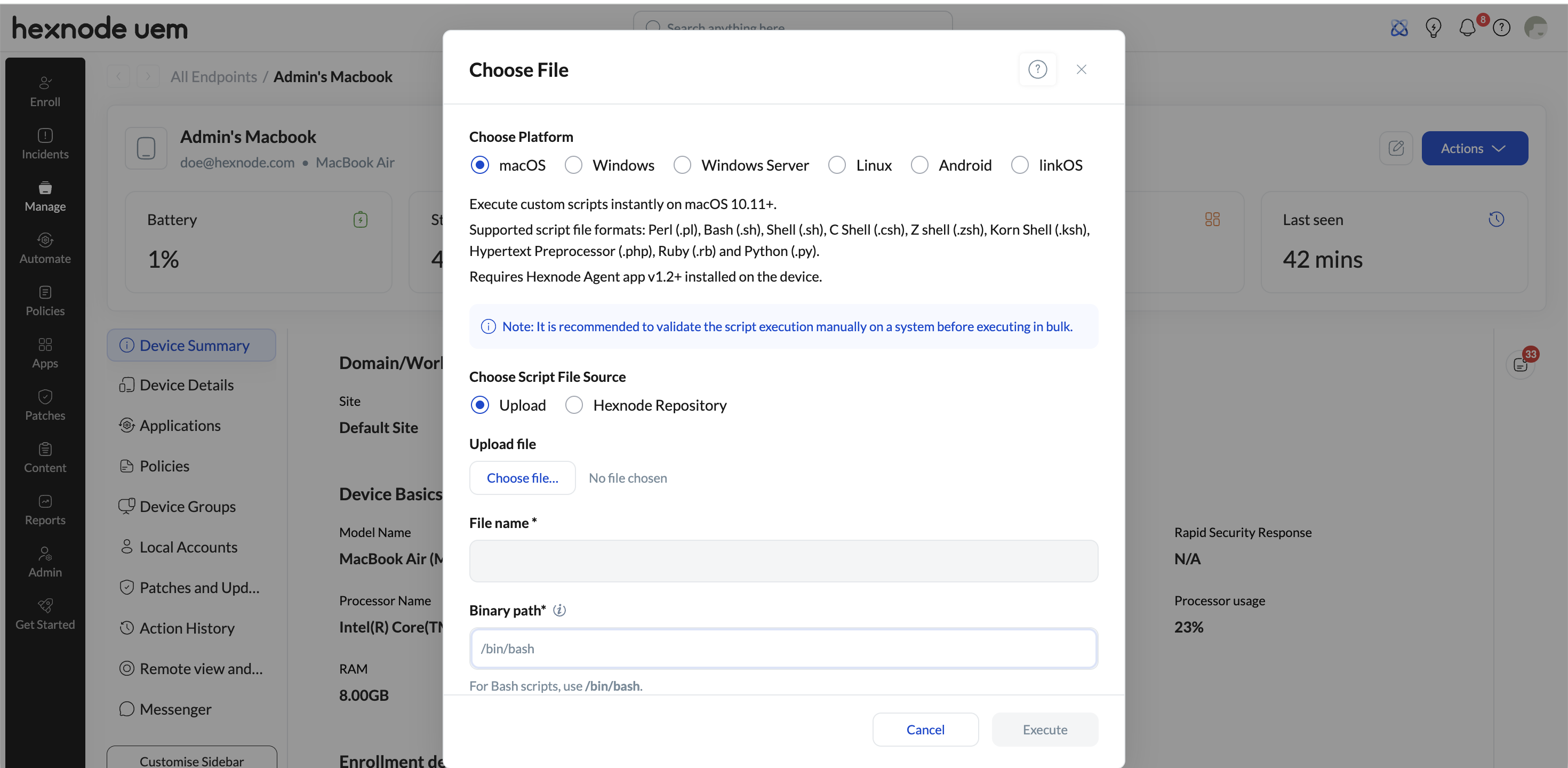Viewport: 1568px width, 768px height.
Task: Click the Hexnode AI assistant icon
Action: (x=1399, y=27)
